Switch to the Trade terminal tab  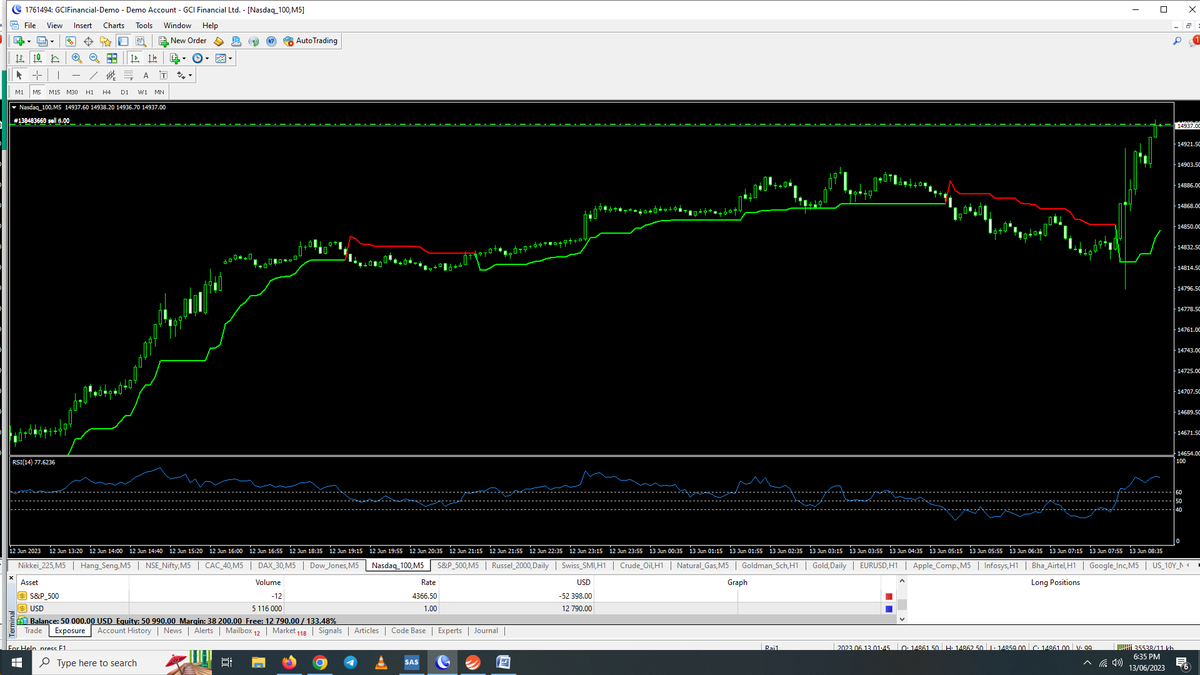(33, 631)
